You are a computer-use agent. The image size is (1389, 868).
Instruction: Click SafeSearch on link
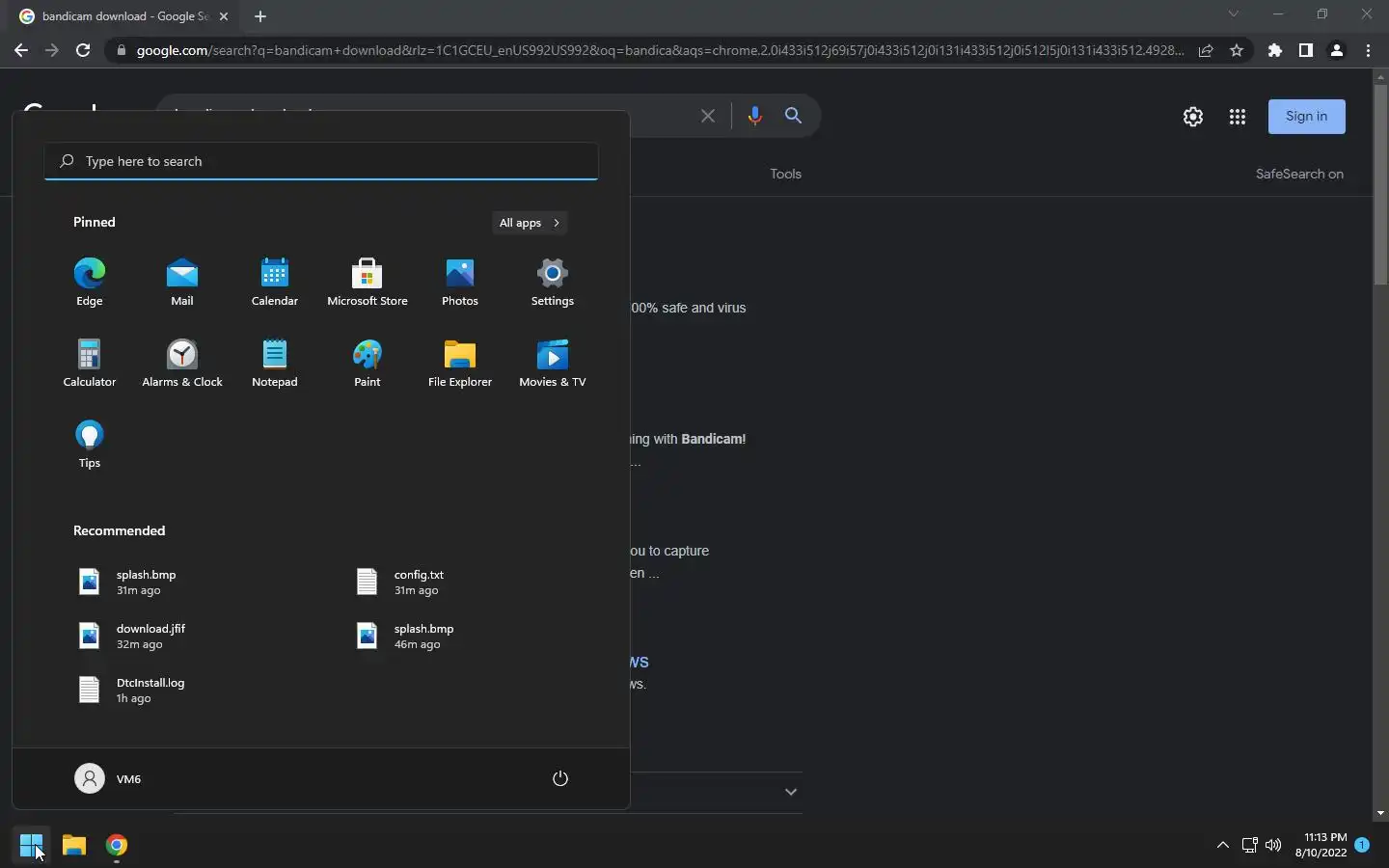click(x=1299, y=175)
